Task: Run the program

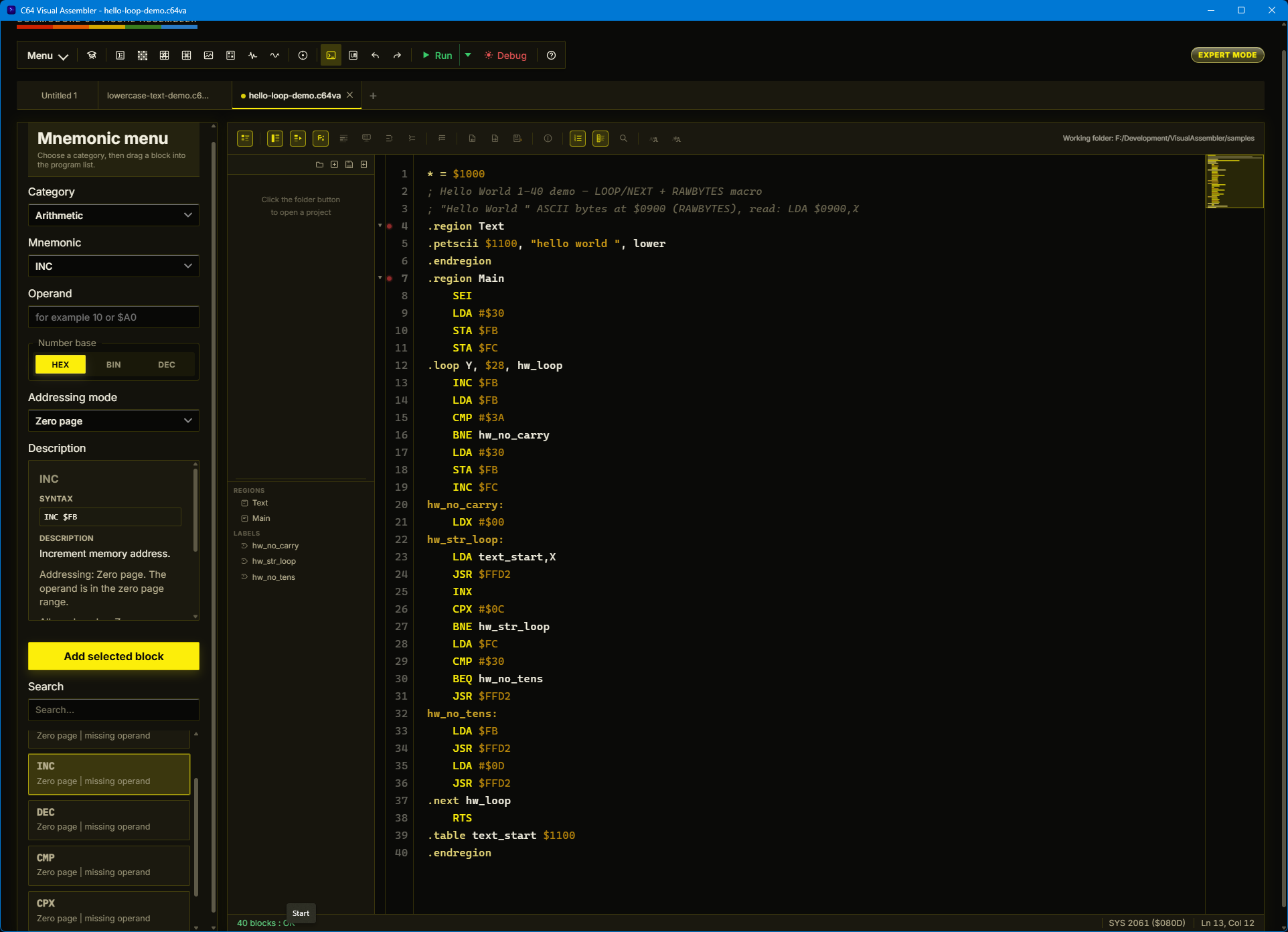Action: click(438, 56)
